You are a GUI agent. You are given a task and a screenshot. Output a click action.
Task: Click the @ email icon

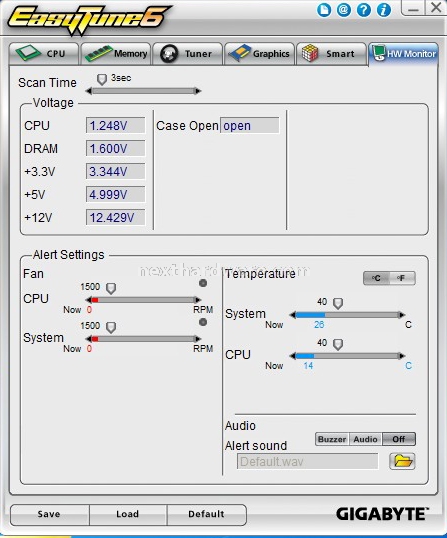click(343, 10)
